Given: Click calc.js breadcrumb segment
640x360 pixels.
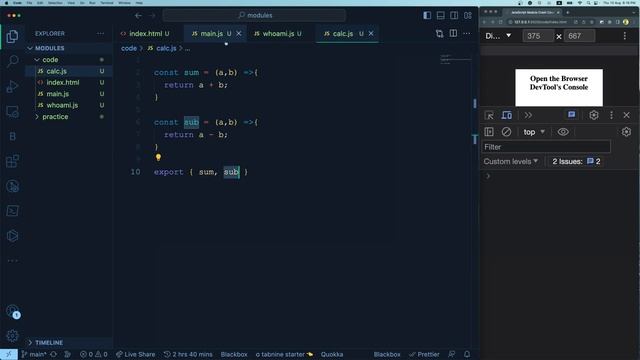Looking at the screenshot, I should [162, 48].
